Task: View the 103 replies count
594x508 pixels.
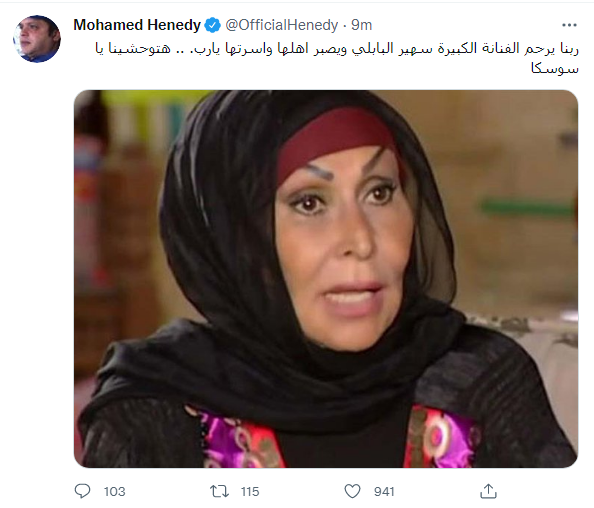Action: pyautogui.click(x=114, y=492)
